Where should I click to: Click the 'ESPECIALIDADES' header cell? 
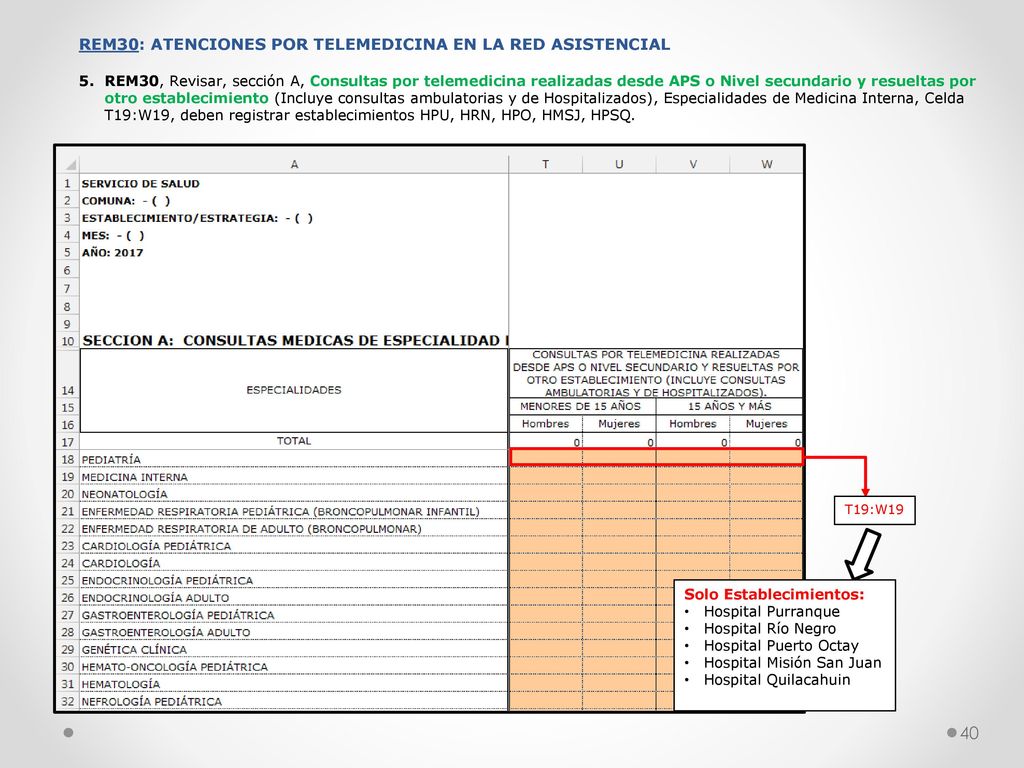pos(294,390)
